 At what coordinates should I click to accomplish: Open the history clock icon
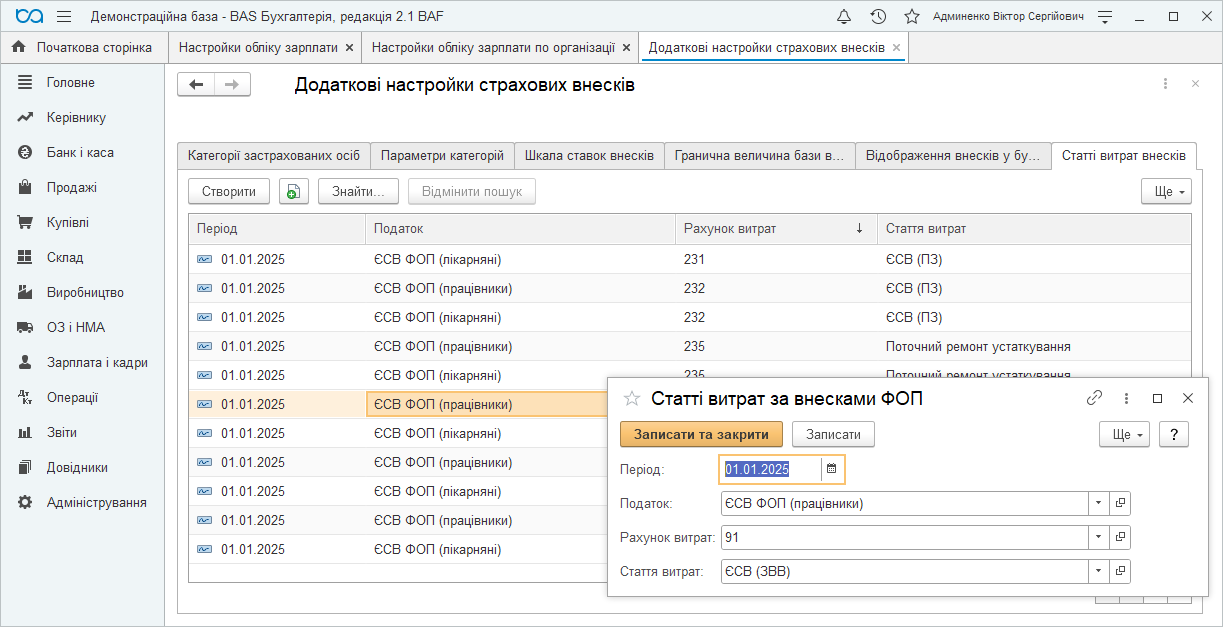pyautogui.click(x=878, y=17)
